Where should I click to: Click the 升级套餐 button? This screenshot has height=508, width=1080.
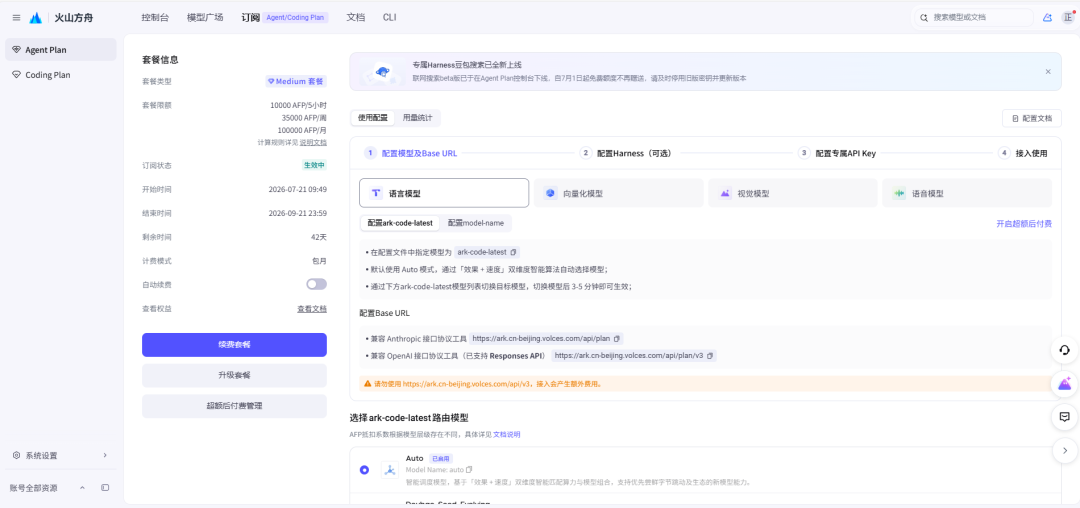[234, 376]
